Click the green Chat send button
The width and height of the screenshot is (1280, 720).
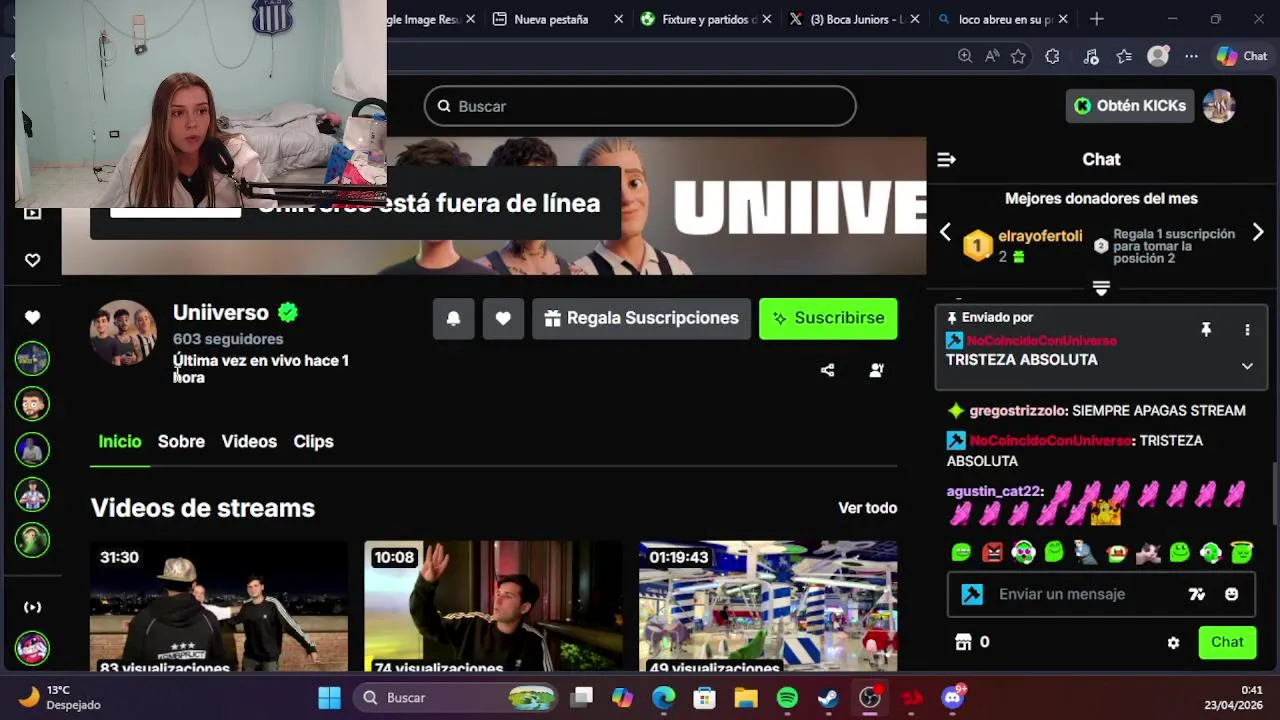(x=1227, y=642)
